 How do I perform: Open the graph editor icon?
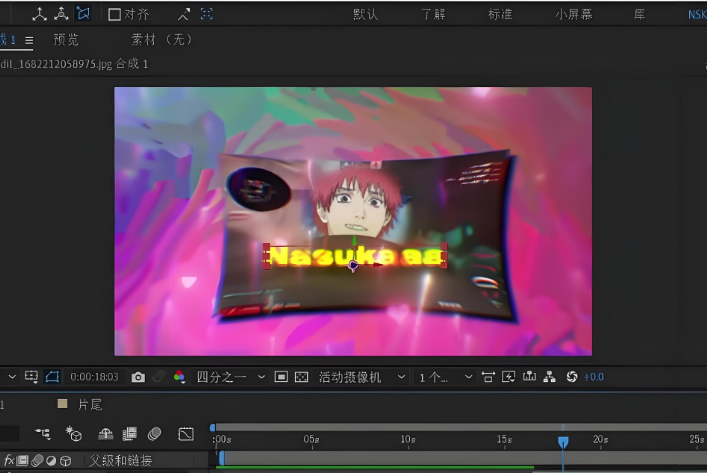(x=186, y=434)
